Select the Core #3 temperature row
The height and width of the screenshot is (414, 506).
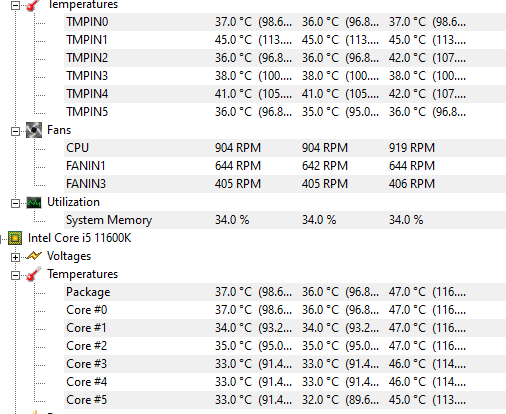[285, 364]
